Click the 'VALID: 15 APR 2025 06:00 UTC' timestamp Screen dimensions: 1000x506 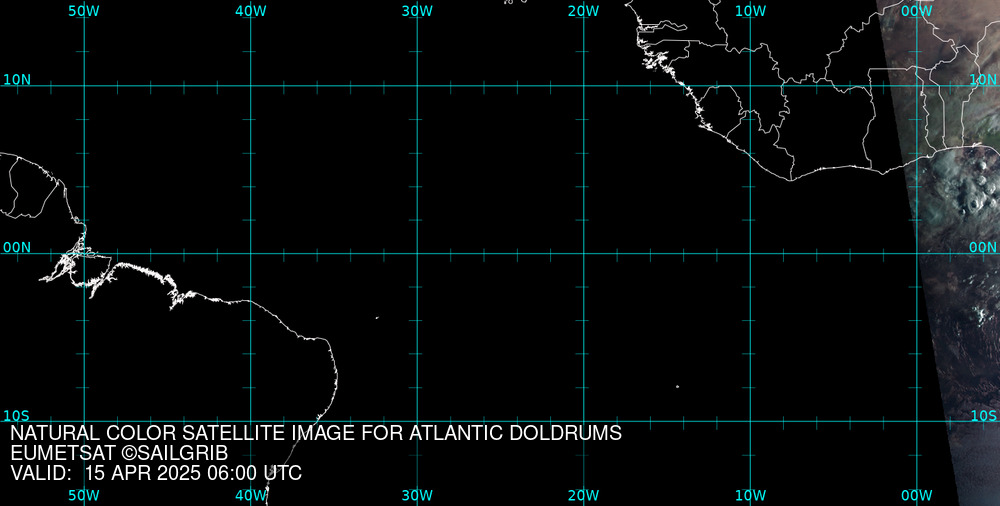click(156, 473)
